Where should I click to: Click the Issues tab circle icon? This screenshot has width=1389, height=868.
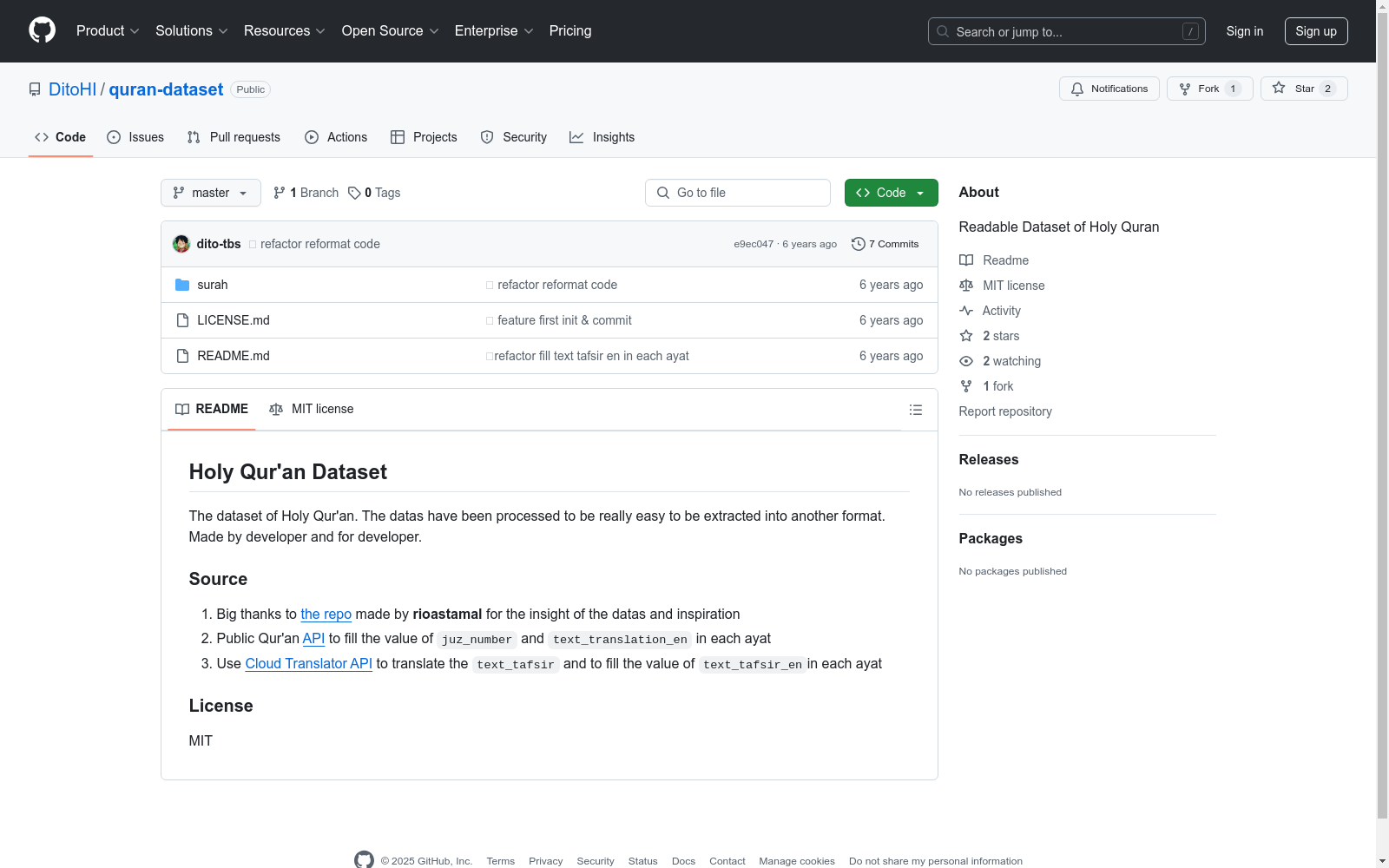114,137
